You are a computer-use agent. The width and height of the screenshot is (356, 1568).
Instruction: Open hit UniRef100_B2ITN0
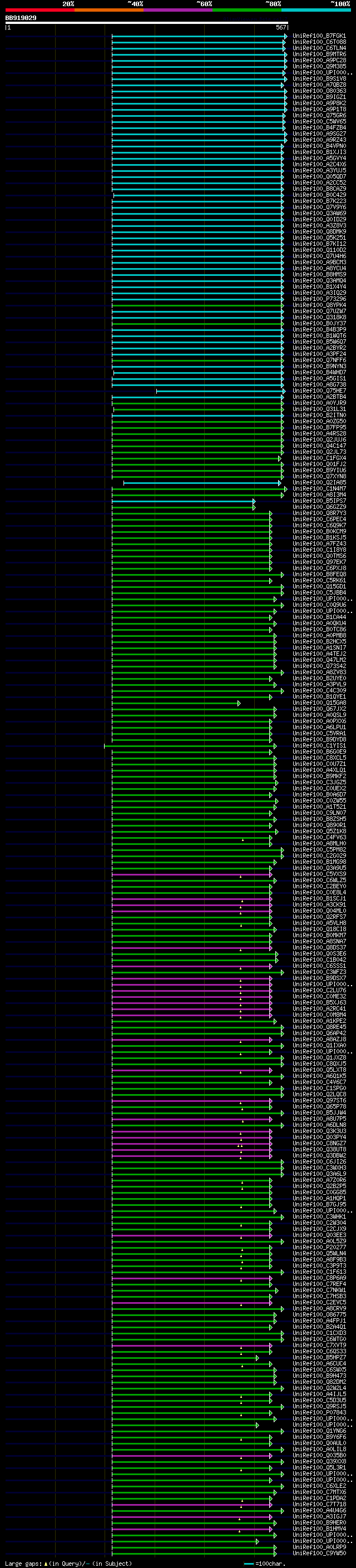319,415
